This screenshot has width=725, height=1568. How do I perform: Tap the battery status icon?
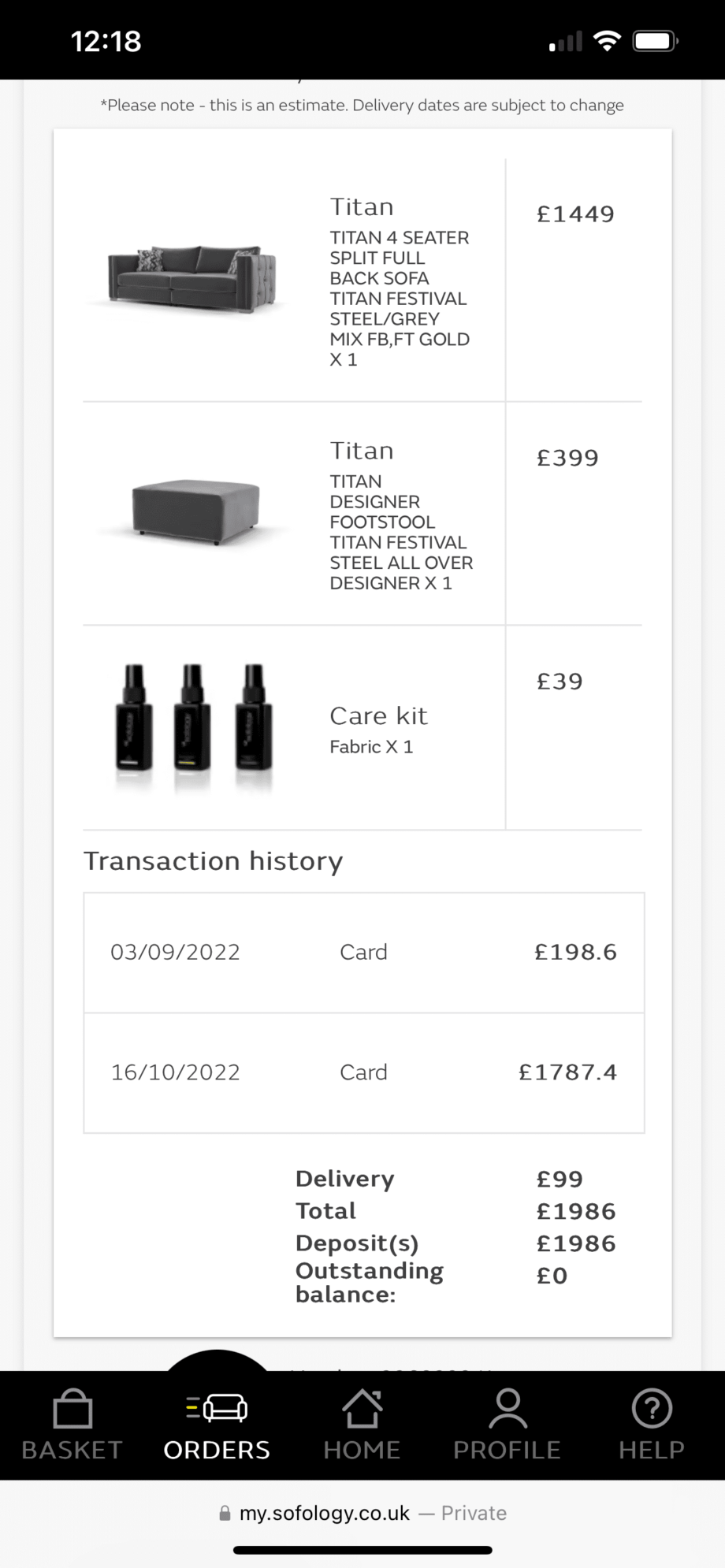pos(656,41)
